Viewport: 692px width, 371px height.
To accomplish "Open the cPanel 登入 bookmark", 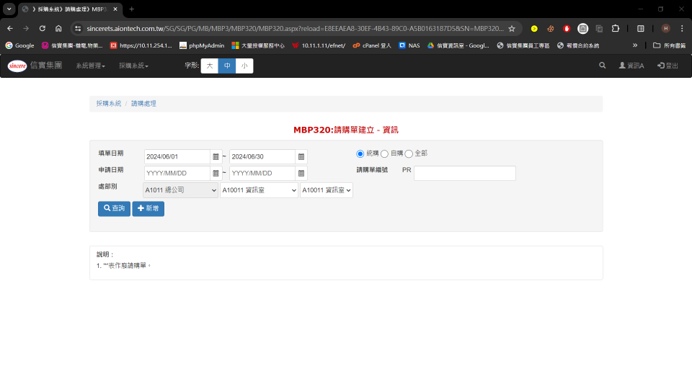I will pyautogui.click(x=372, y=45).
